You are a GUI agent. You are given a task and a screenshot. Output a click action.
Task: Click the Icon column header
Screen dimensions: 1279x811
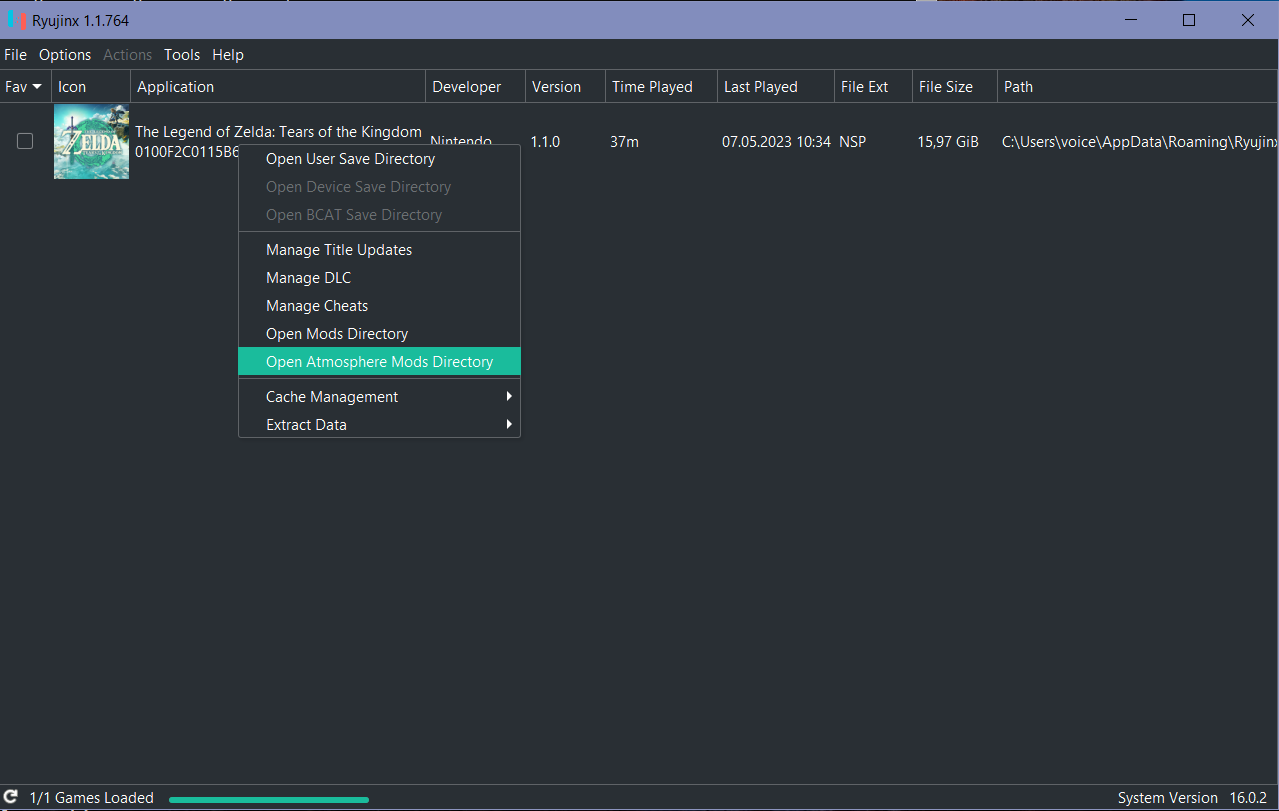click(91, 87)
